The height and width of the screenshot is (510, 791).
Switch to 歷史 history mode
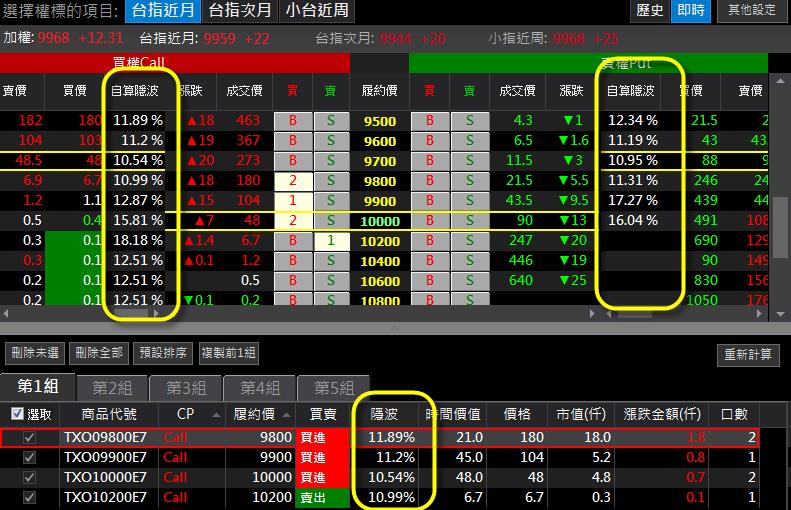tap(650, 10)
